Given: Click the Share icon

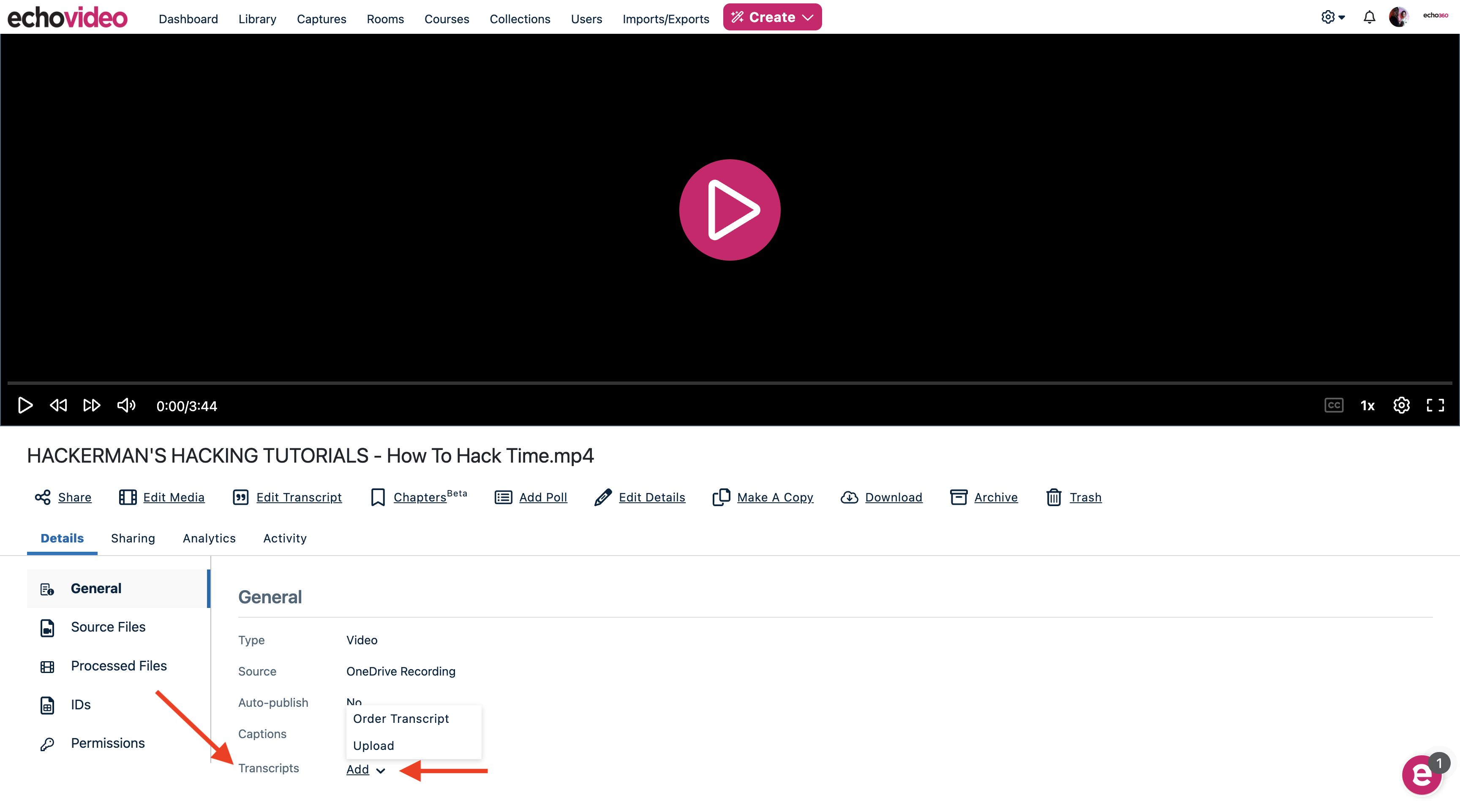Looking at the screenshot, I should tap(43, 497).
